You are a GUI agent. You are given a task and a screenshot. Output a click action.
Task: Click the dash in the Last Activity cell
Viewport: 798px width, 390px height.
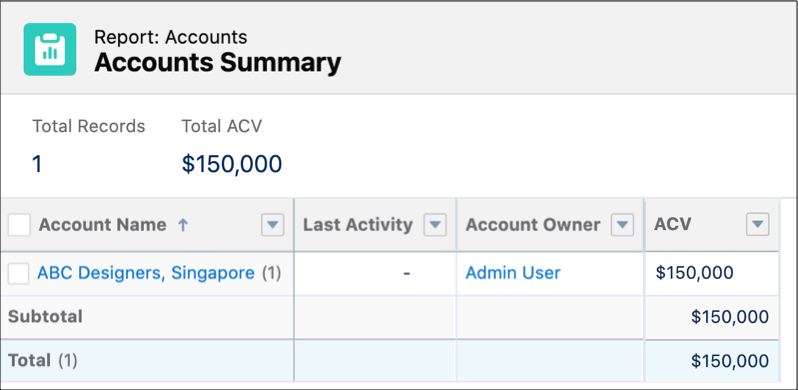(407, 273)
